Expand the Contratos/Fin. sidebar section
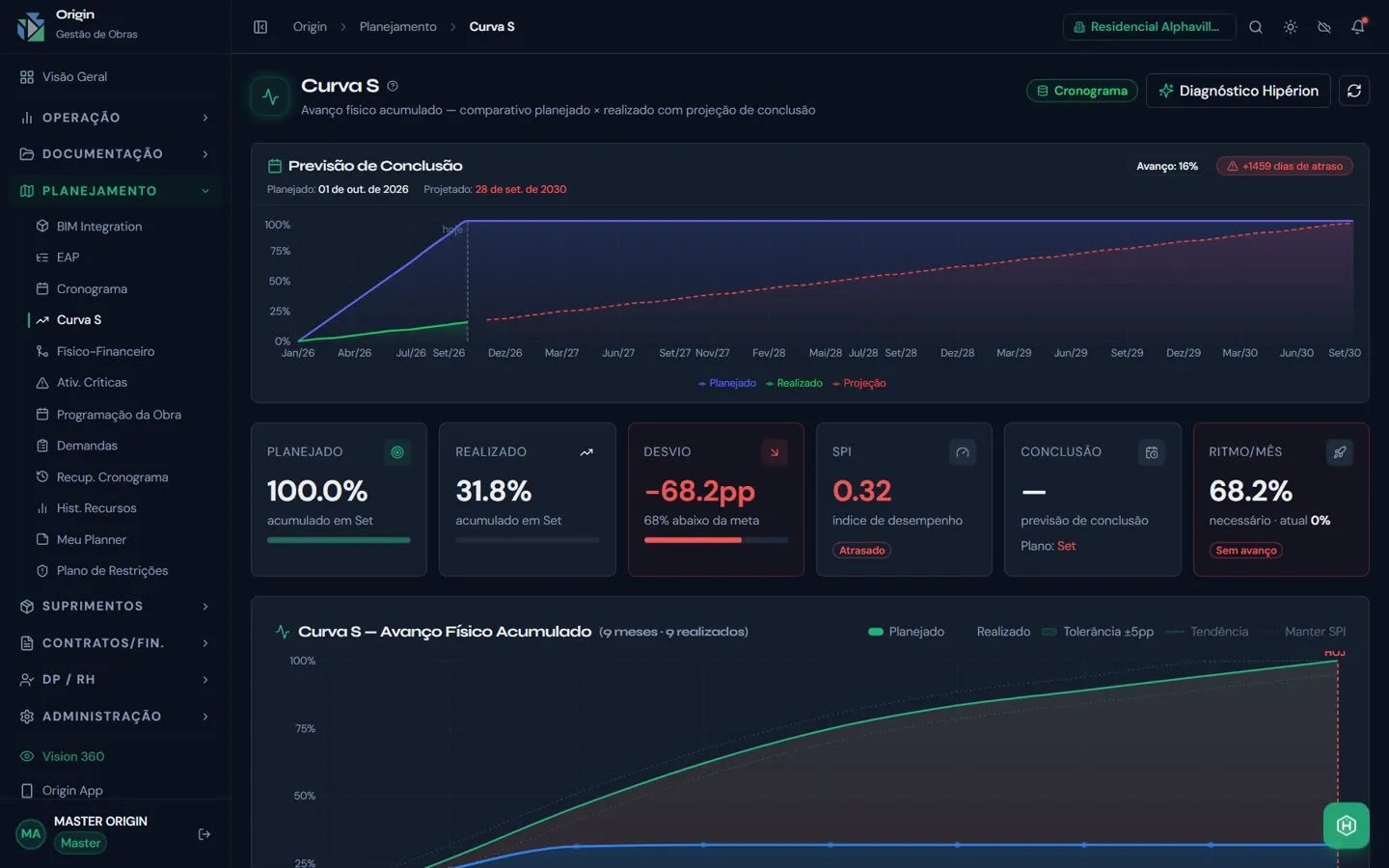Viewport: 1389px width, 868px height. [115, 643]
